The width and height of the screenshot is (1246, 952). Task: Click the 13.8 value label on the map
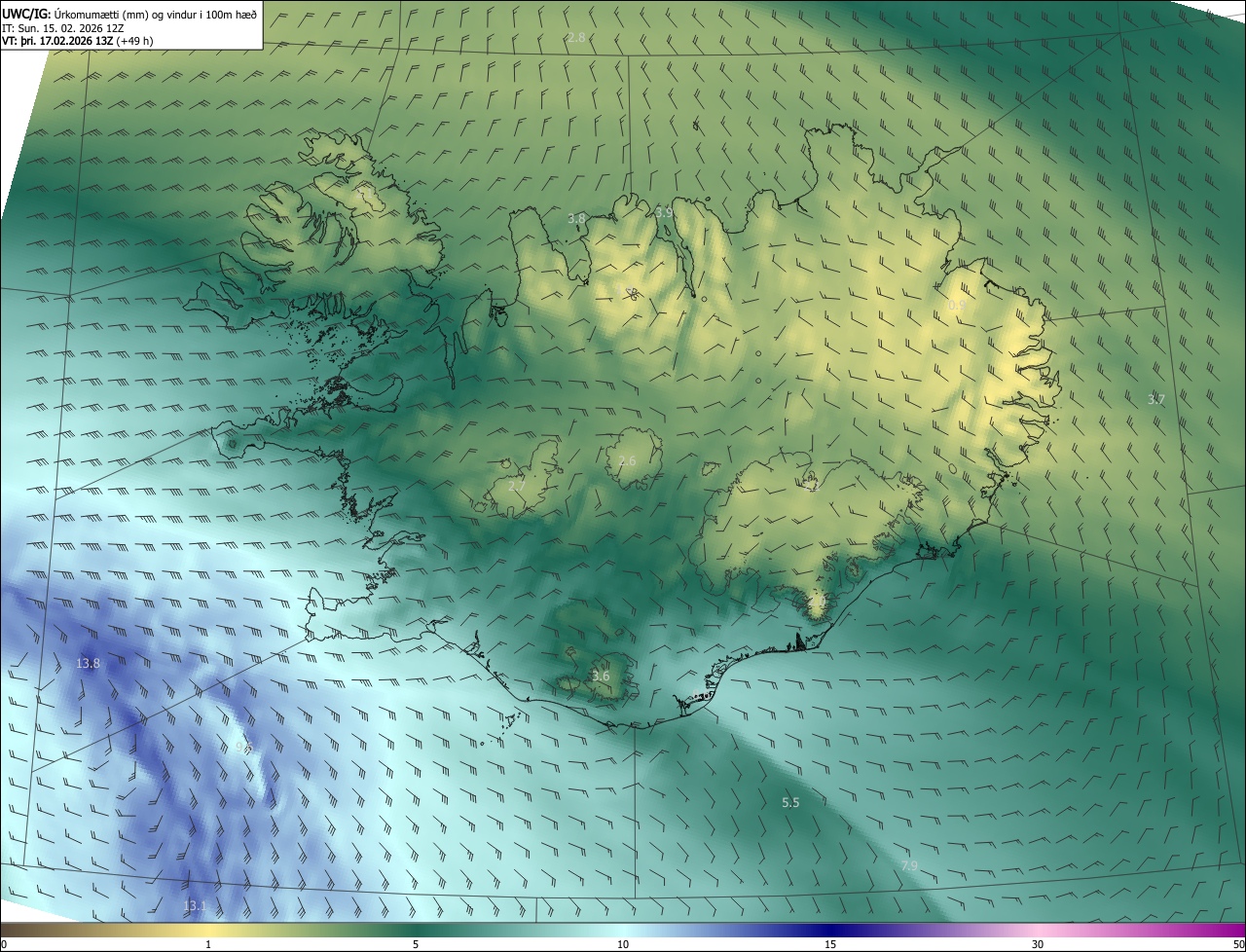(88, 664)
